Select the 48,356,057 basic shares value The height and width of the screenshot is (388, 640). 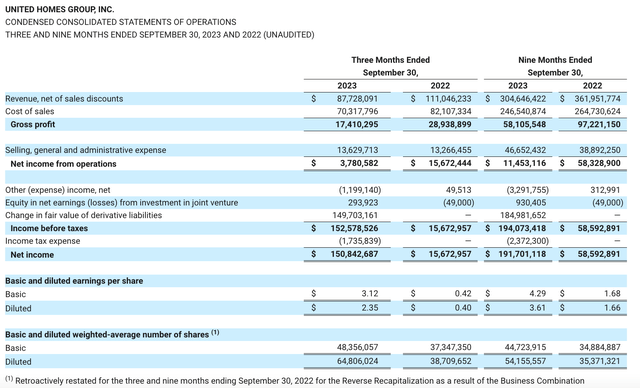[358, 347]
